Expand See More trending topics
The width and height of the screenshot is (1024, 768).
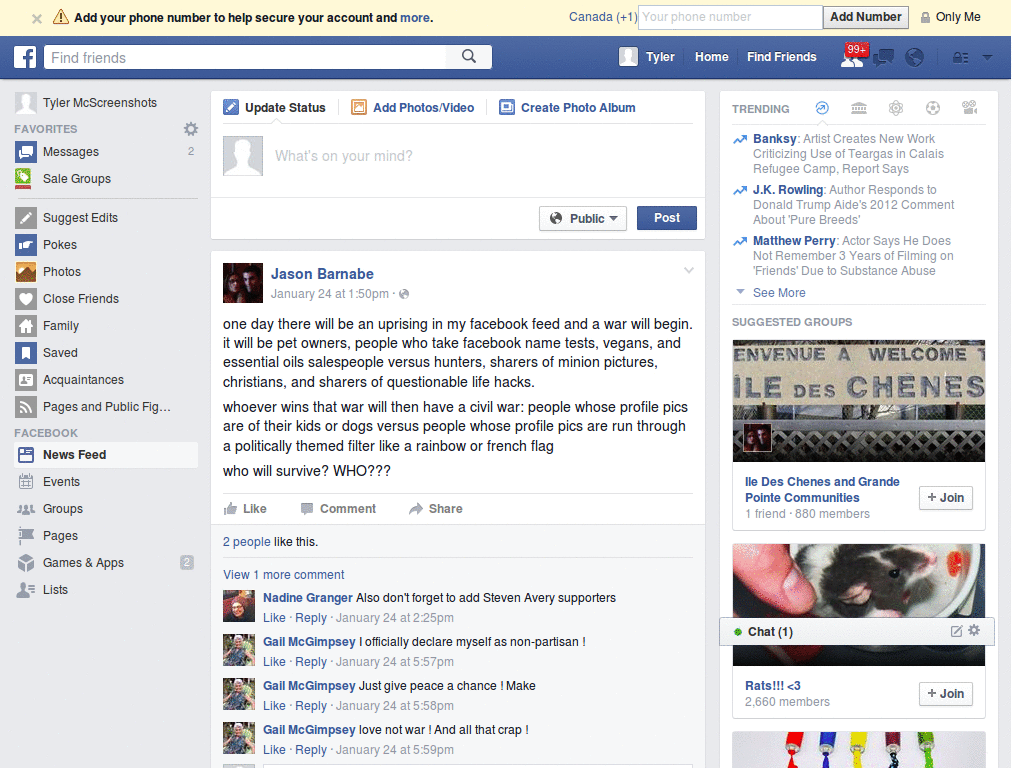point(778,293)
